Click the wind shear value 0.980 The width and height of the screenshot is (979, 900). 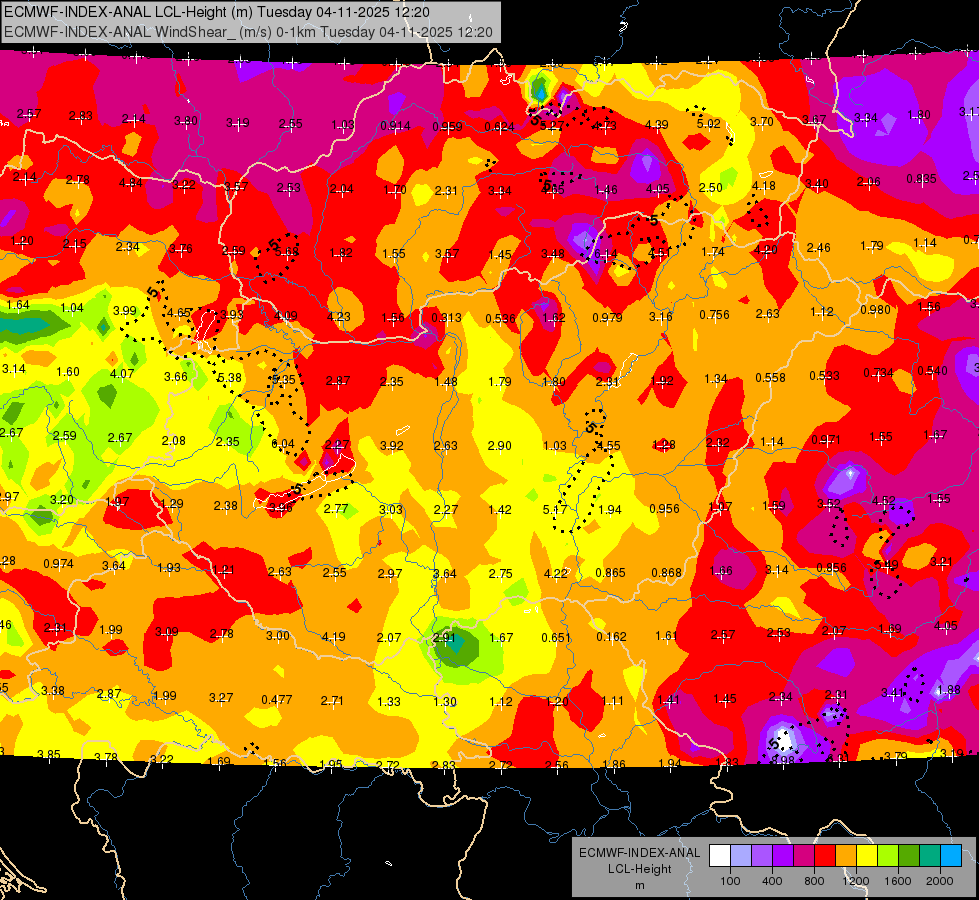(875, 310)
